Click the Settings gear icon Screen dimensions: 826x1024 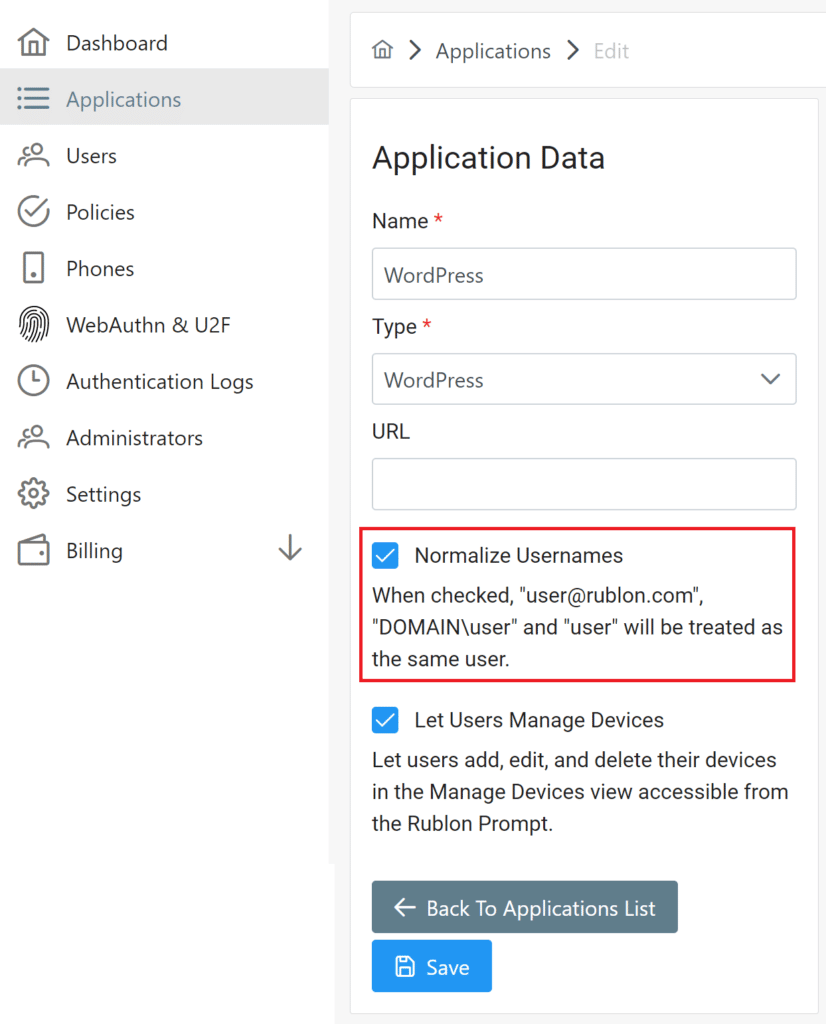tap(33, 493)
